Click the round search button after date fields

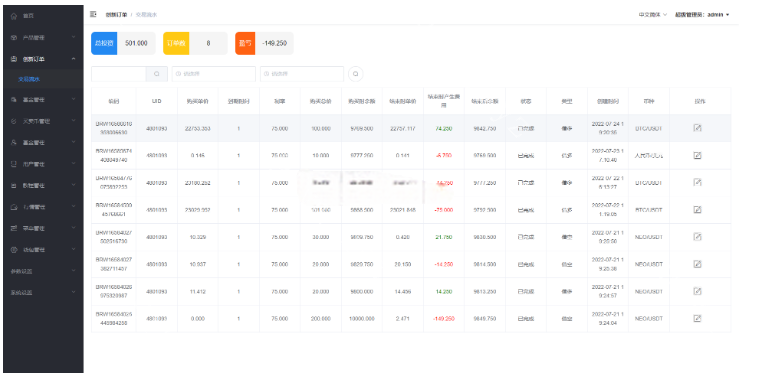click(356, 74)
